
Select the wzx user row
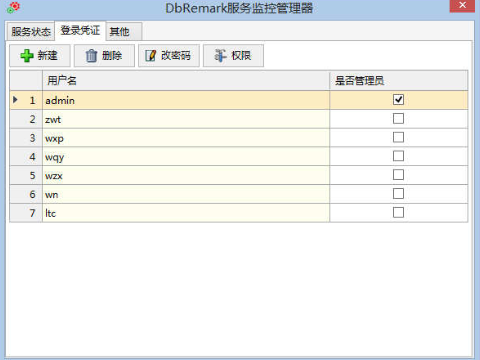[239, 175]
